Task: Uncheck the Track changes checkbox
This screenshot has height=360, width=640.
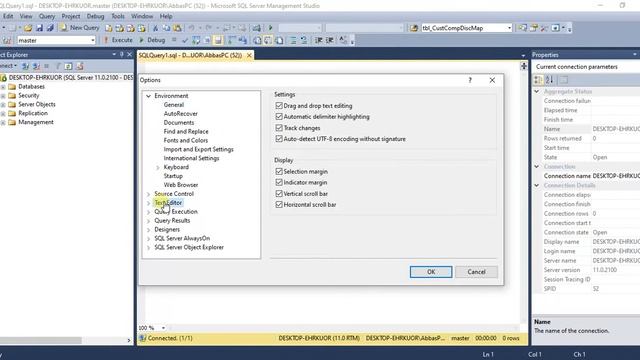Action: click(x=279, y=128)
